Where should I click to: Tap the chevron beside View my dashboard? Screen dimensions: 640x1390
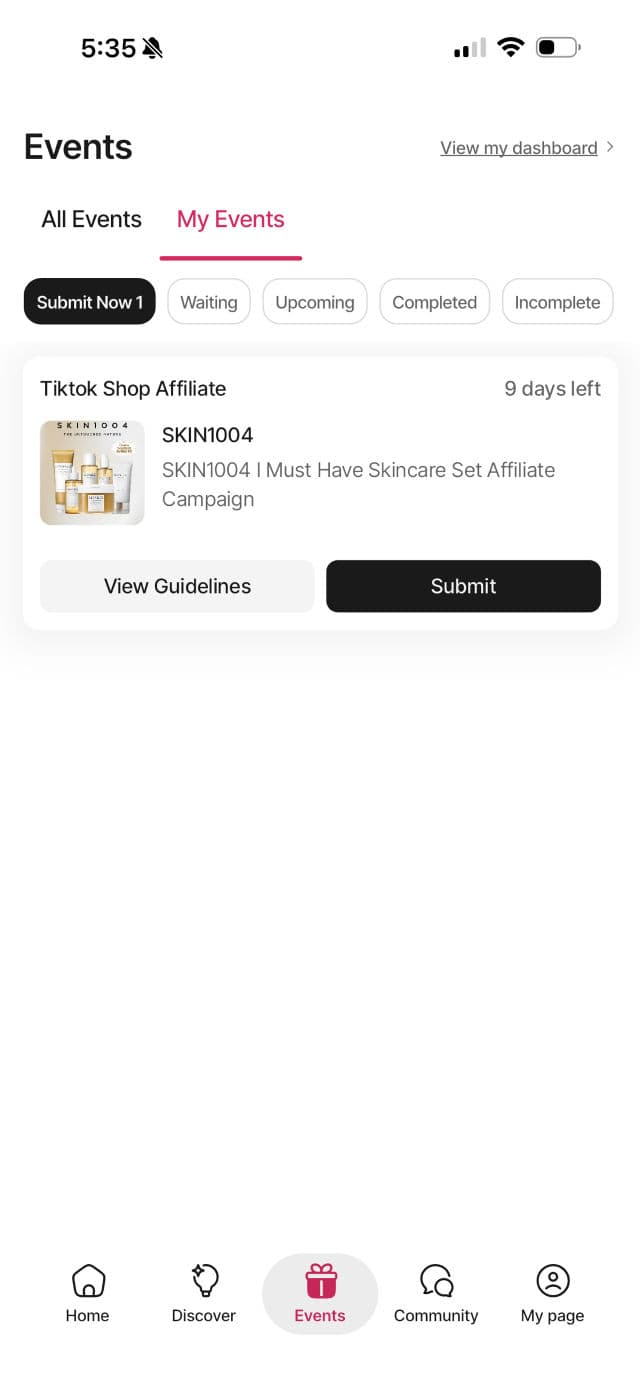610,147
